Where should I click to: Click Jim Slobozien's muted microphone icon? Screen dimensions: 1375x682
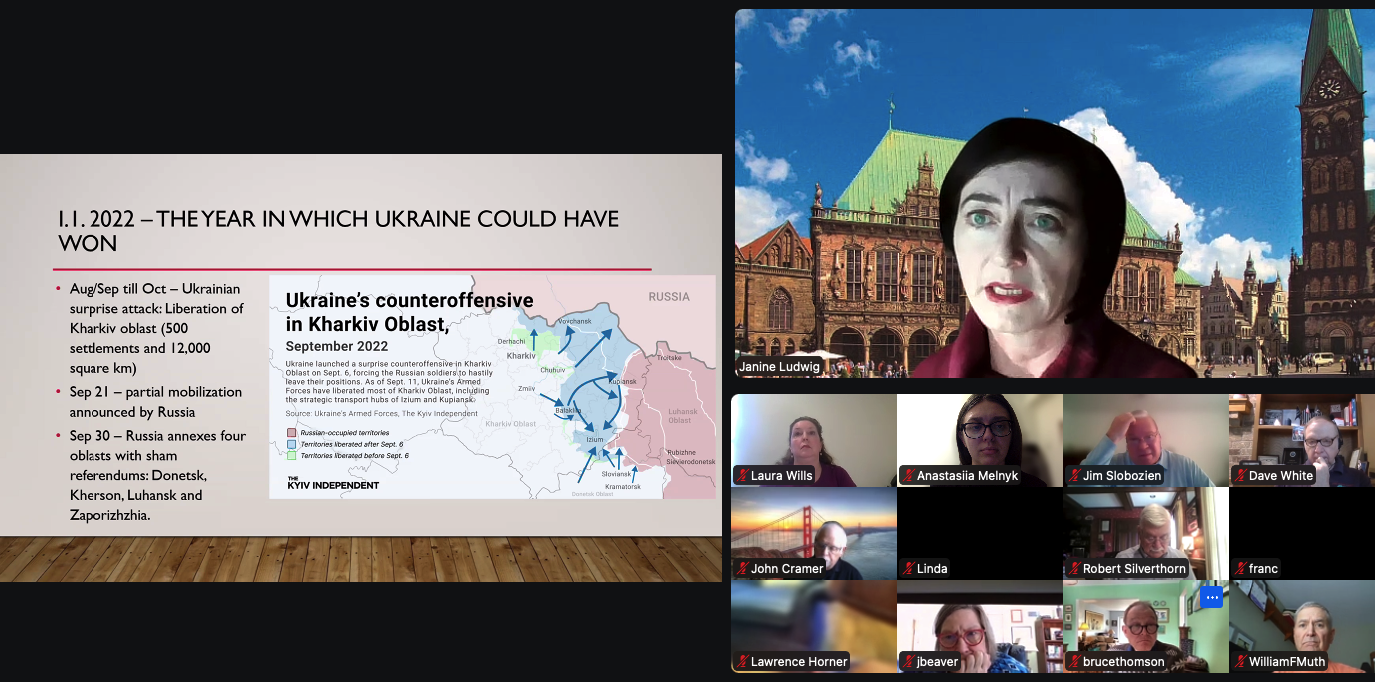click(1075, 476)
